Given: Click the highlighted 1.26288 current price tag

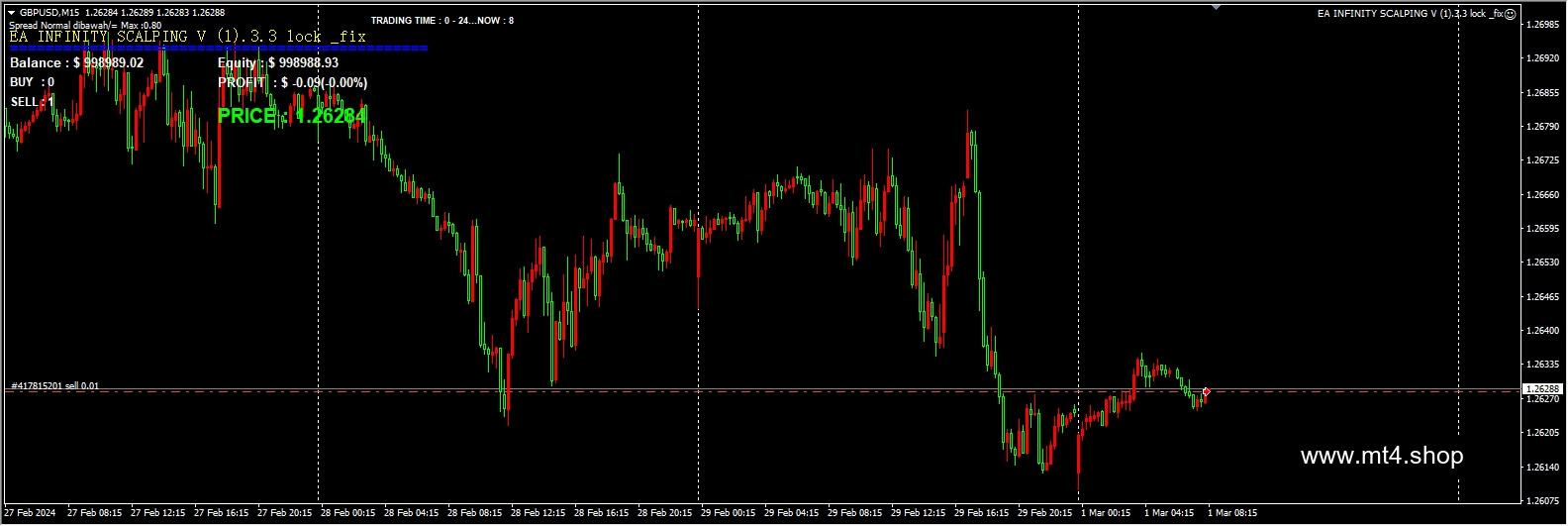Looking at the screenshot, I should [x=1542, y=389].
